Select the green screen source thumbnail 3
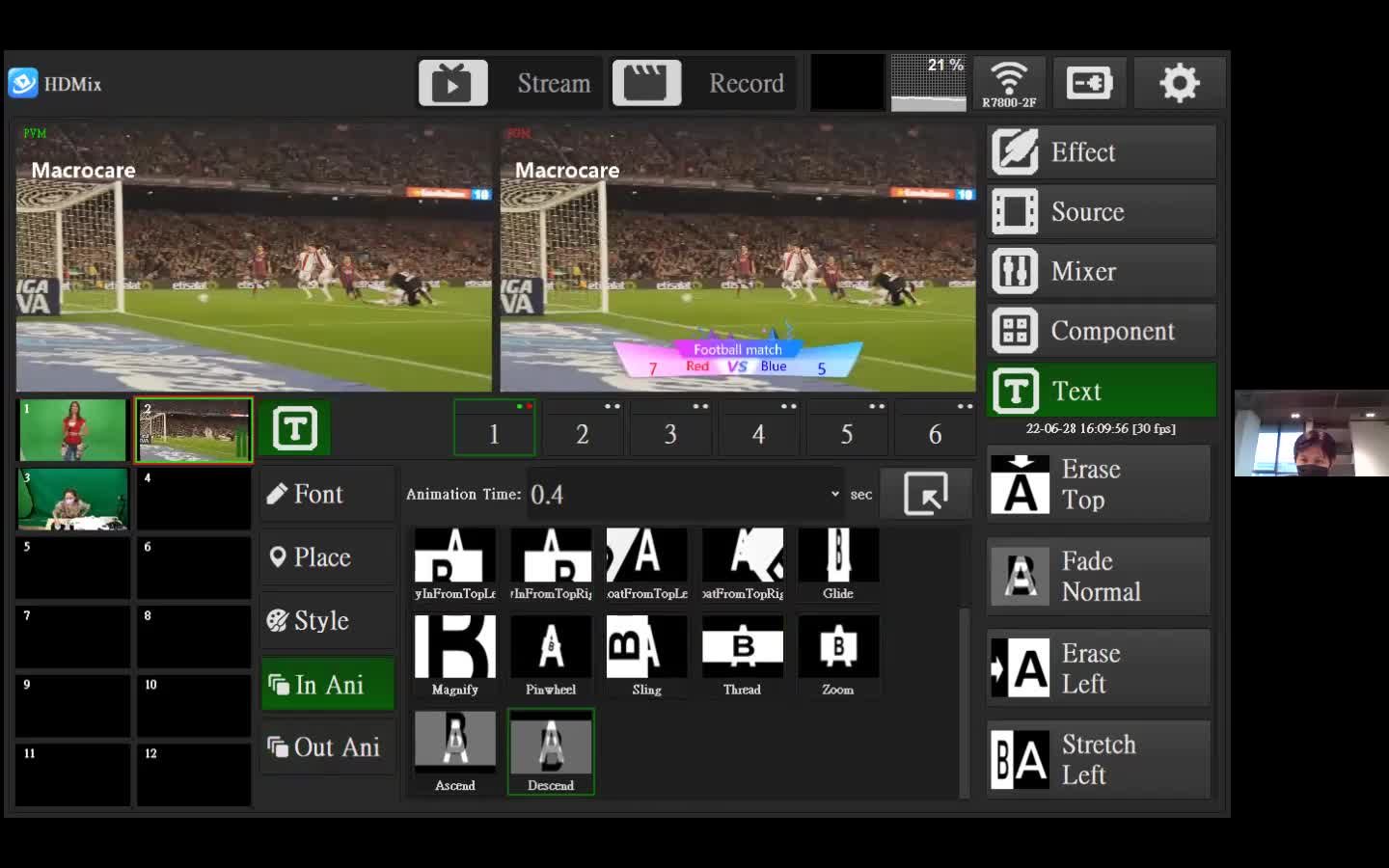This screenshot has width=1389, height=868. point(72,499)
